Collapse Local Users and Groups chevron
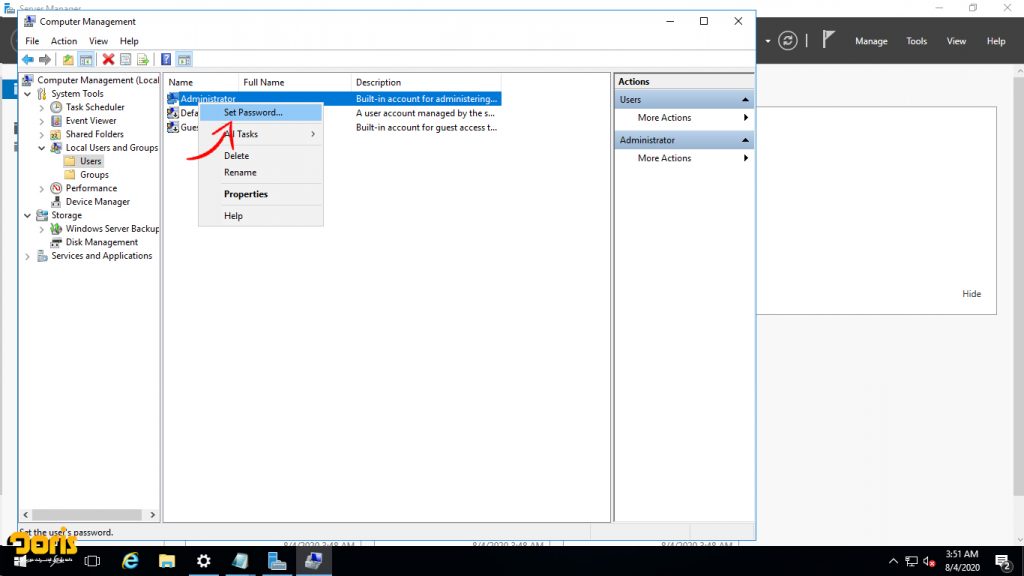1024x576 pixels. click(x=42, y=148)
